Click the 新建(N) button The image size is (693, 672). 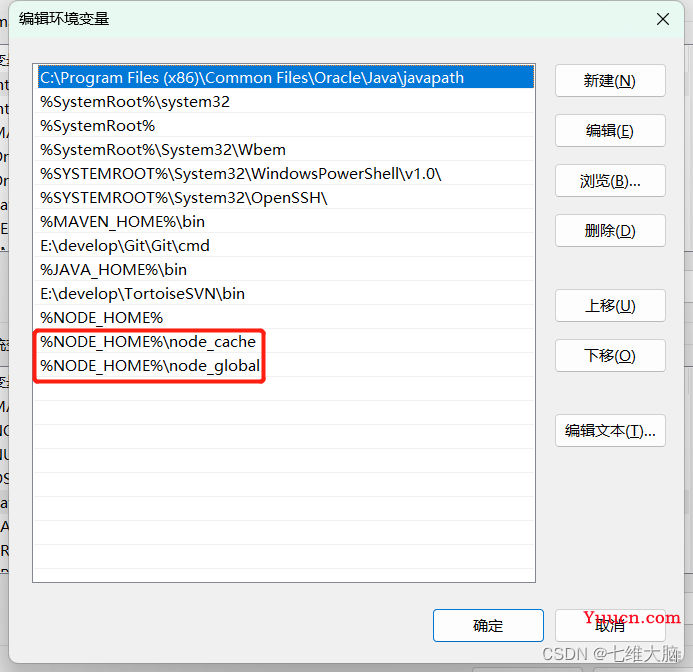(x=610, y=80)
